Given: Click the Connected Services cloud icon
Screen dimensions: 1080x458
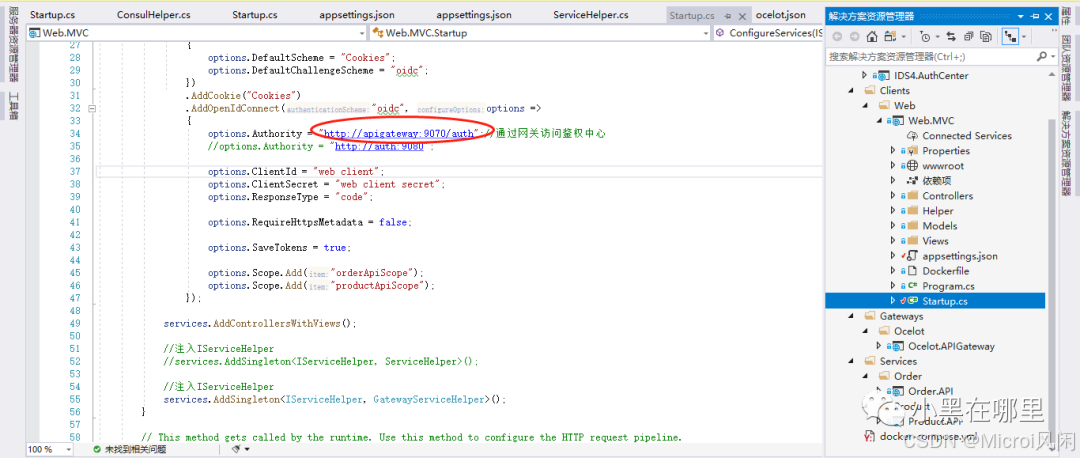Looking at the screenshot, I should coord(912,136).
